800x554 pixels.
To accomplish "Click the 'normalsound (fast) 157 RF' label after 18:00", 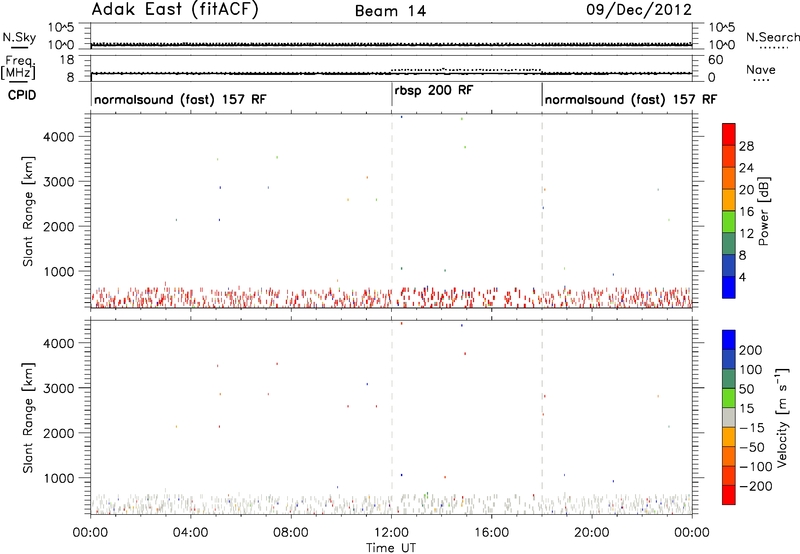I will tap(631, 99).
